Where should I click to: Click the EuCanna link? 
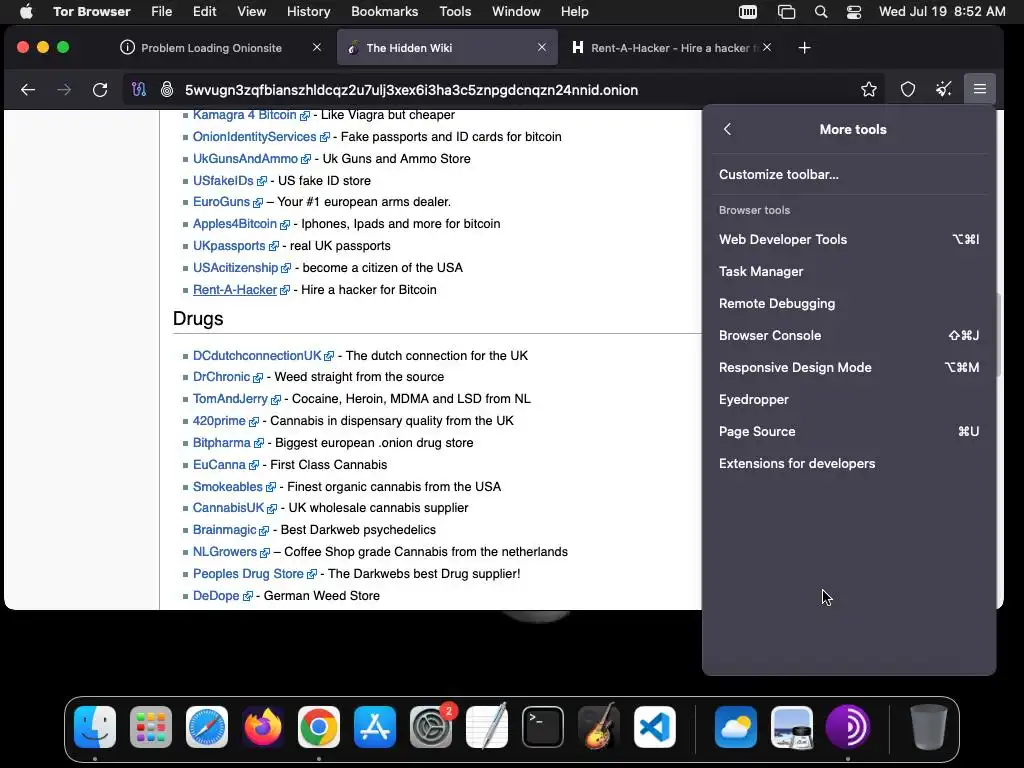219,465
